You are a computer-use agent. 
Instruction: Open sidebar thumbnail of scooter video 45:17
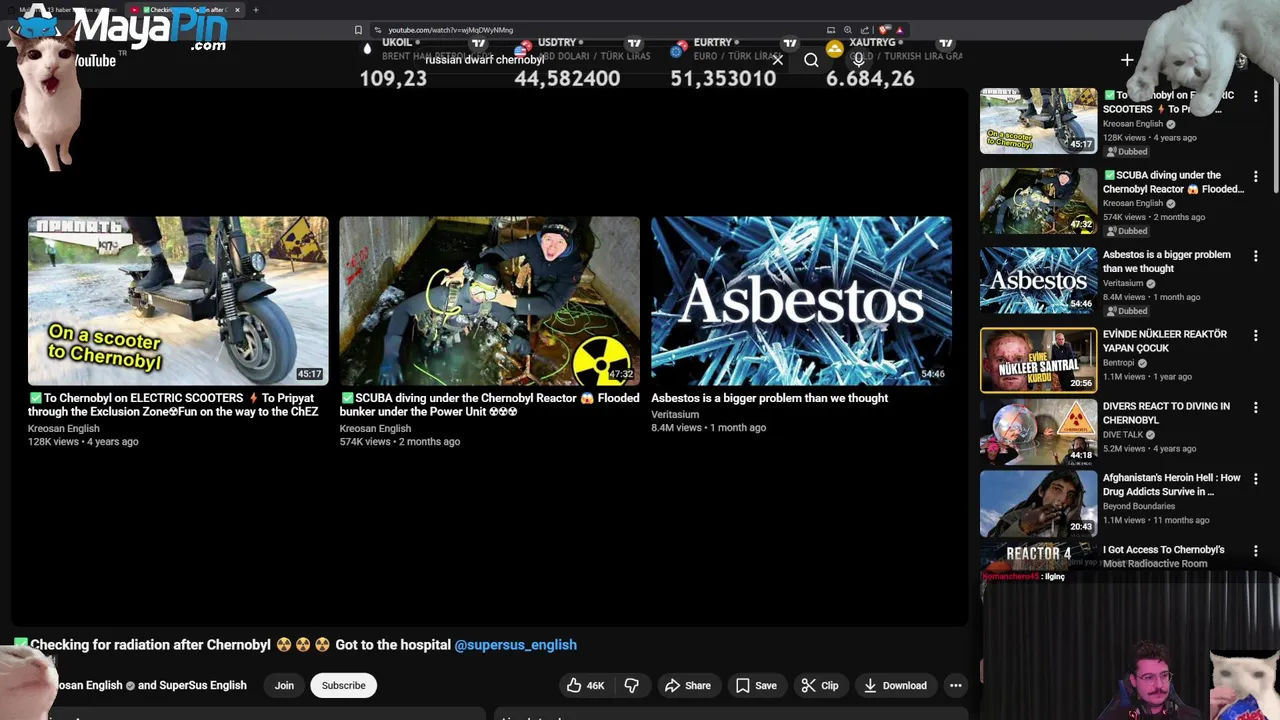(x=1038, y=121)
